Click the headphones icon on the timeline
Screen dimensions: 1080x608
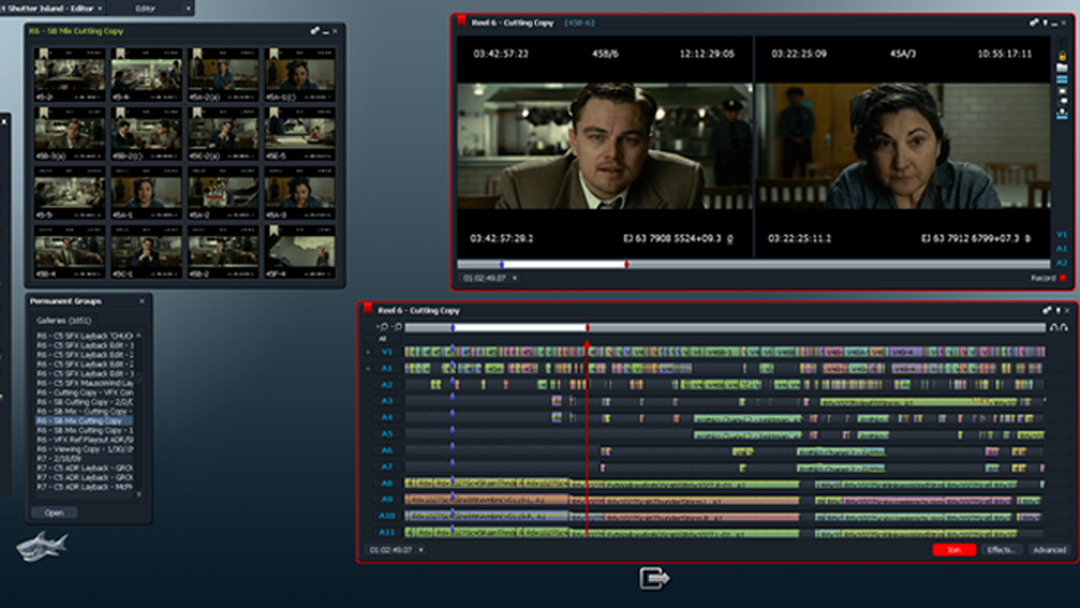1057,327
